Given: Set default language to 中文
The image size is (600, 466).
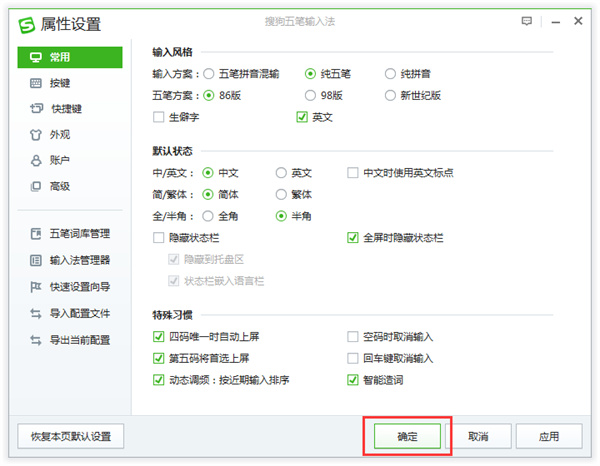Looking at the screenshot, I should coord(208,173).
